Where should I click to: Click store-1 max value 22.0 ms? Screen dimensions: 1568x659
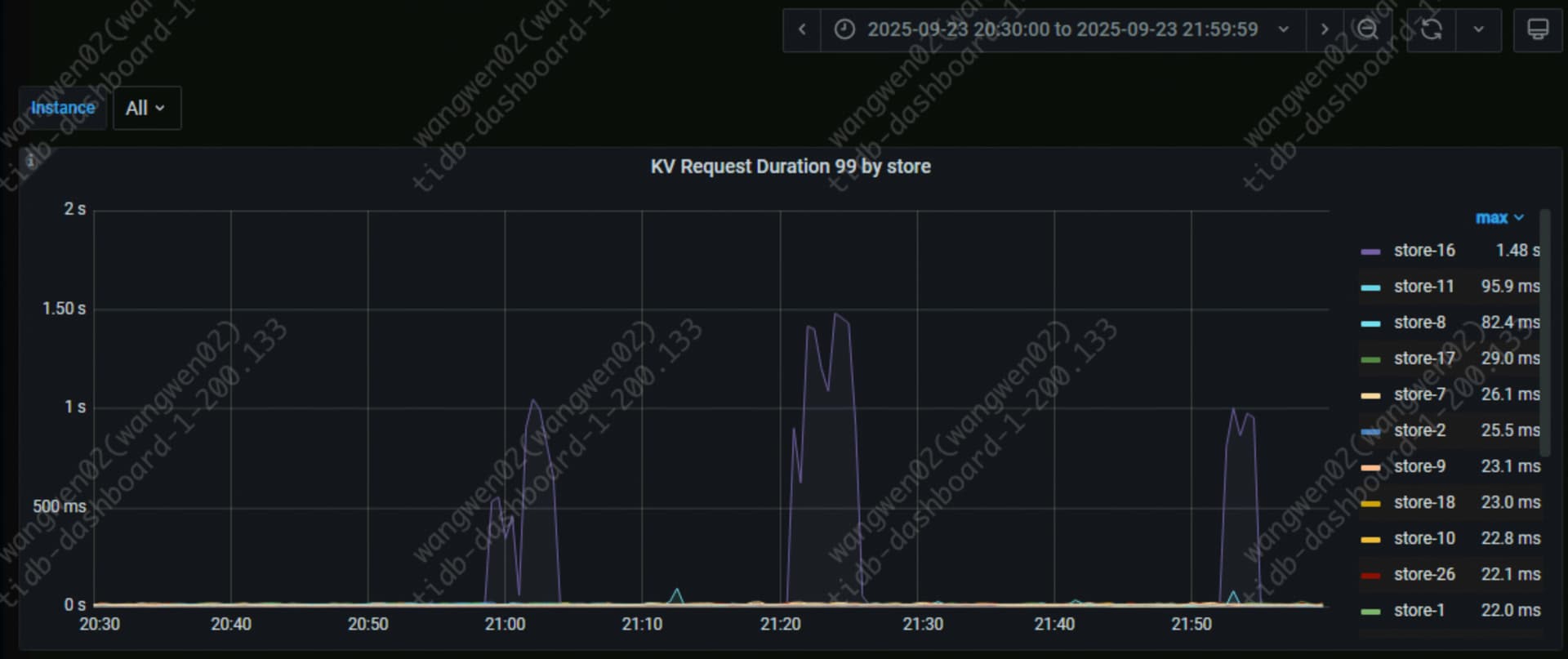(x=1510, y=610)
